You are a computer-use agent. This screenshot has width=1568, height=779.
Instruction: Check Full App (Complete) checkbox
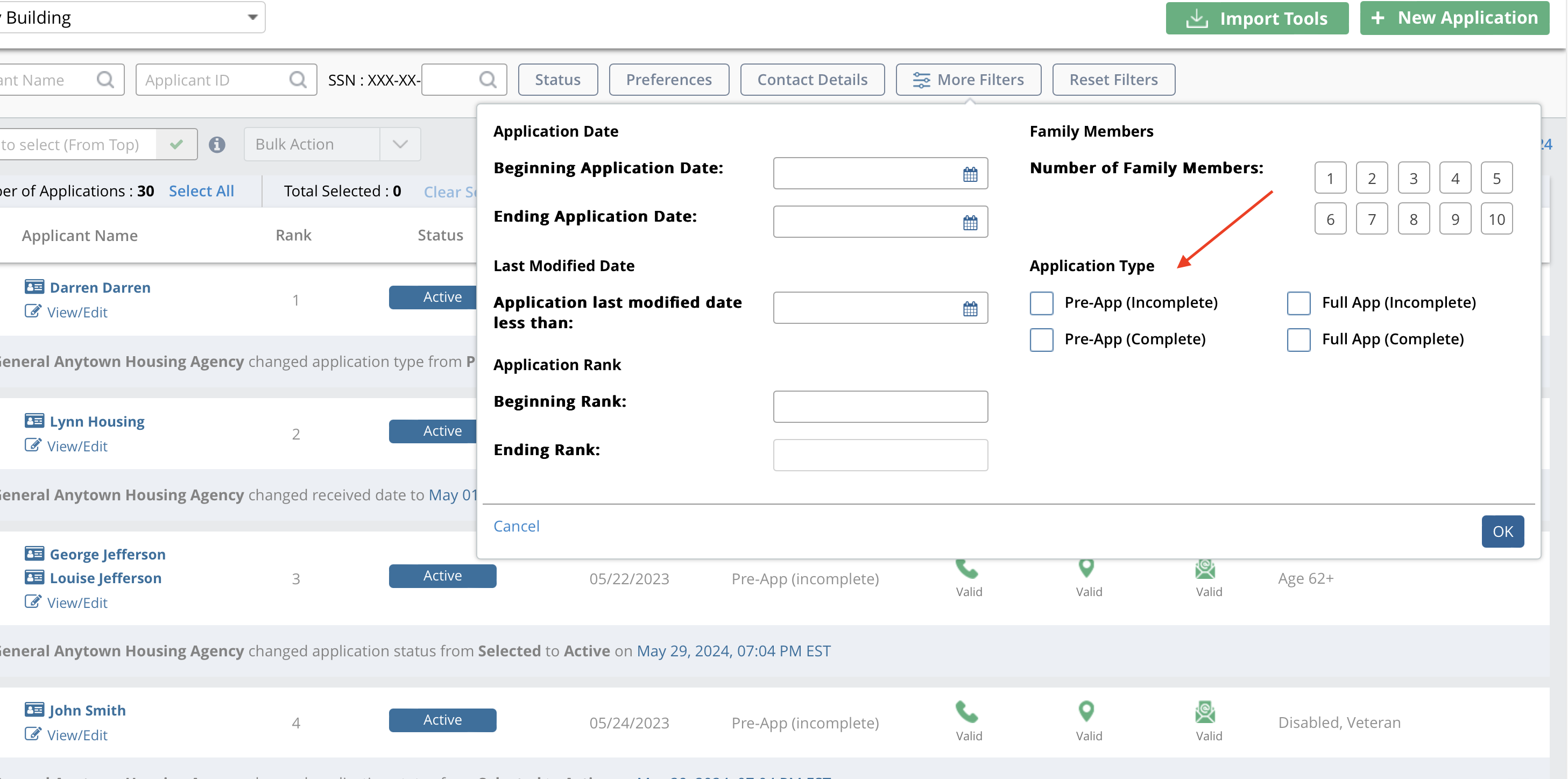coord(1298,339)
